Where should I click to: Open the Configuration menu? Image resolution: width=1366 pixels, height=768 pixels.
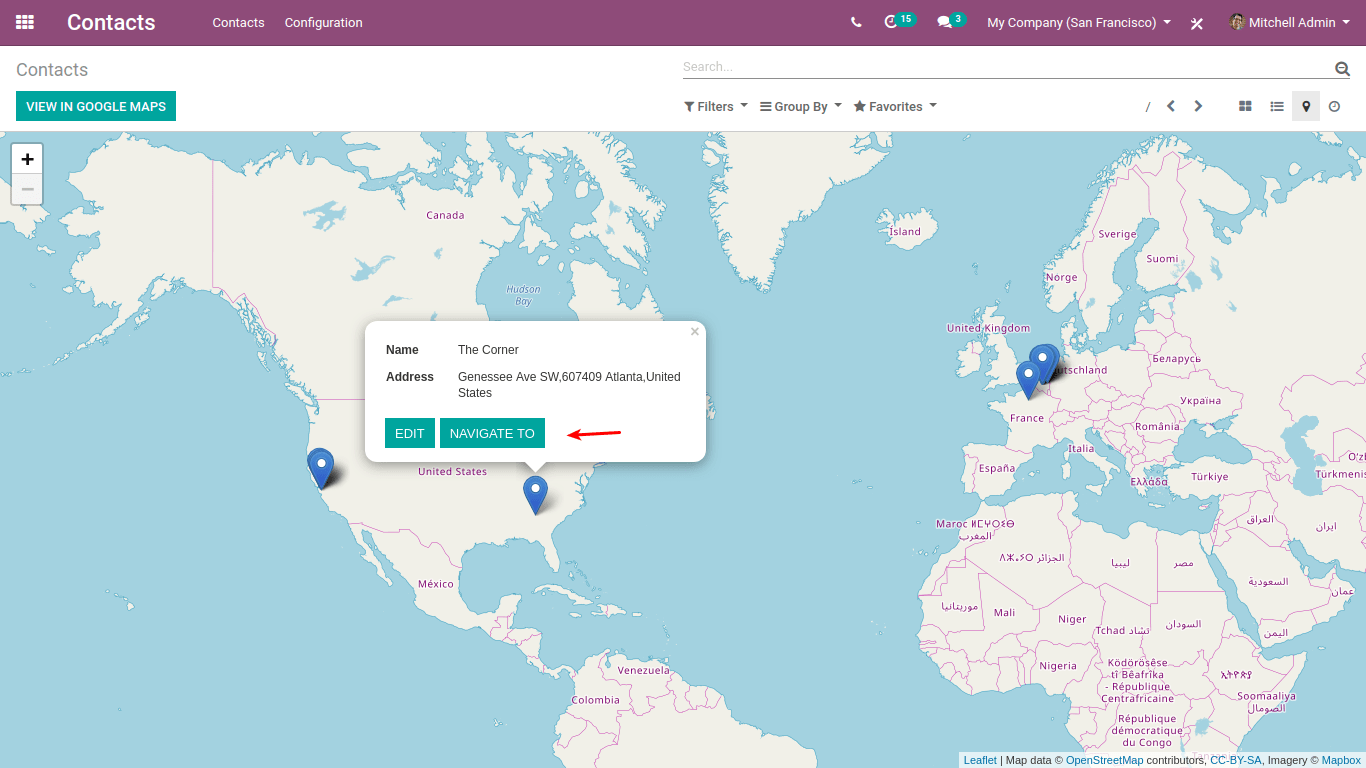point(323,22)
